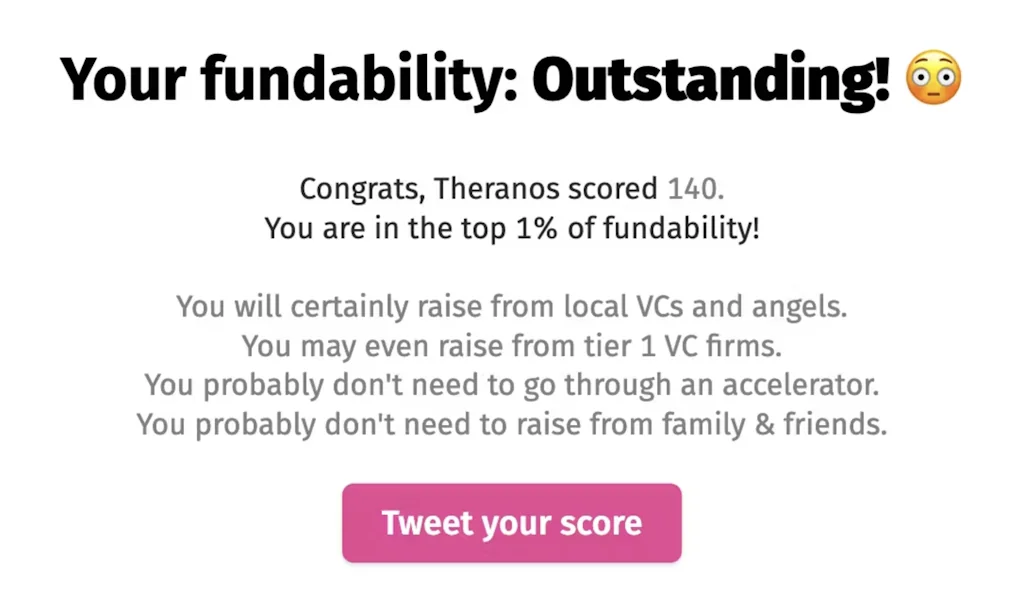
Task: Click the top 1% of fundability line
Action: click(x=512, y=228)
